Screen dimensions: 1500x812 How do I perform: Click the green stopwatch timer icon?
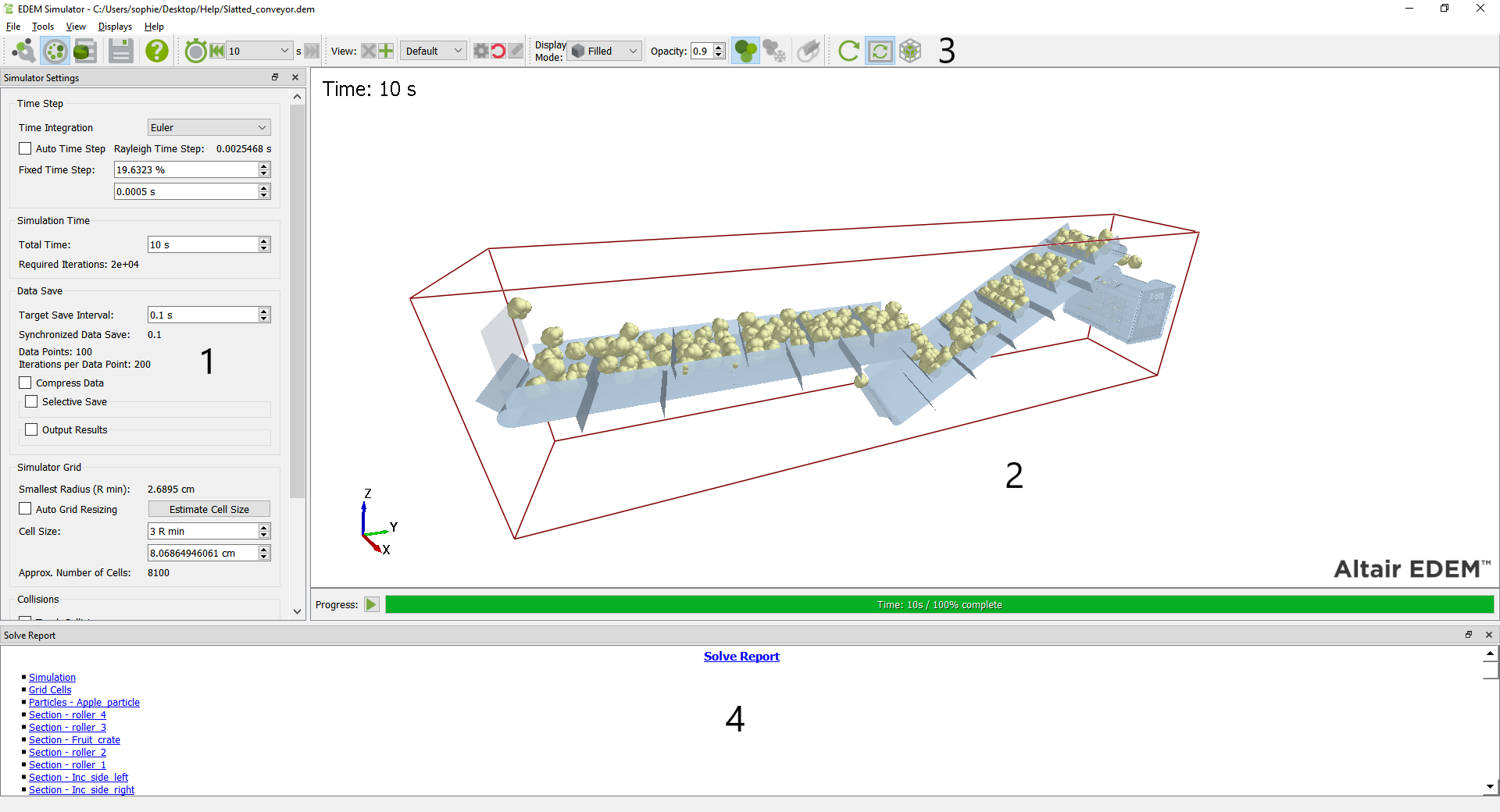pyautogui.click(x=195, y=52)
